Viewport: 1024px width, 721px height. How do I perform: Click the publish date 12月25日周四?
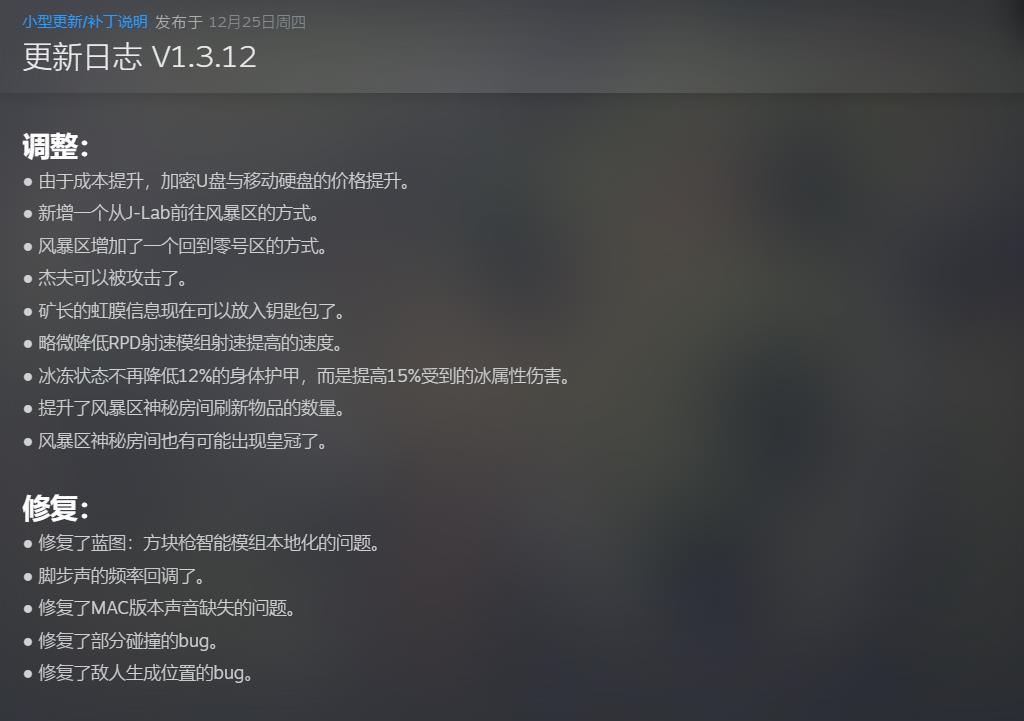[x=257, y=22]
